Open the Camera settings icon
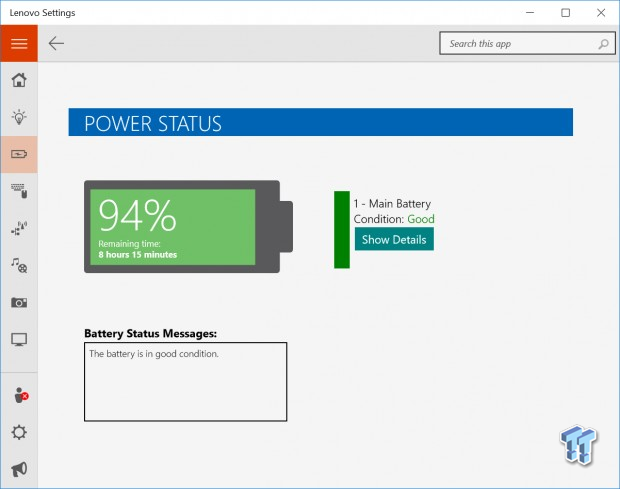620x489 pixels. pyautogui.click(x=19, y=303)
